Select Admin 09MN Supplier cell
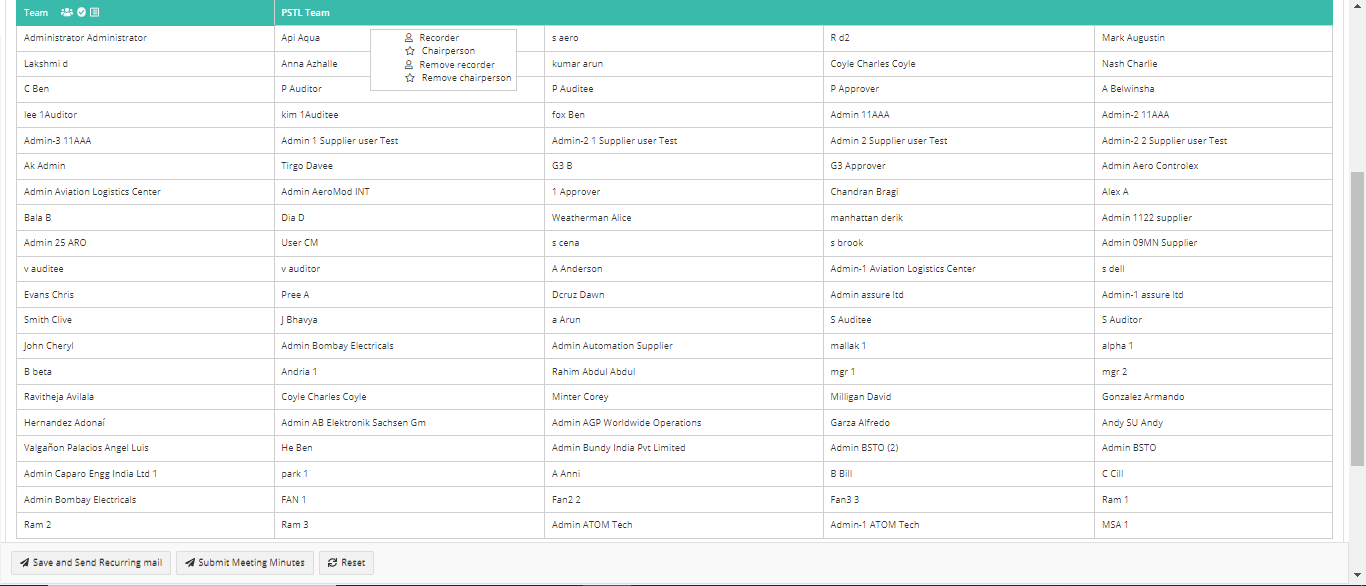This screenshot has height=586, width=1366. [x=1214, y=243]
